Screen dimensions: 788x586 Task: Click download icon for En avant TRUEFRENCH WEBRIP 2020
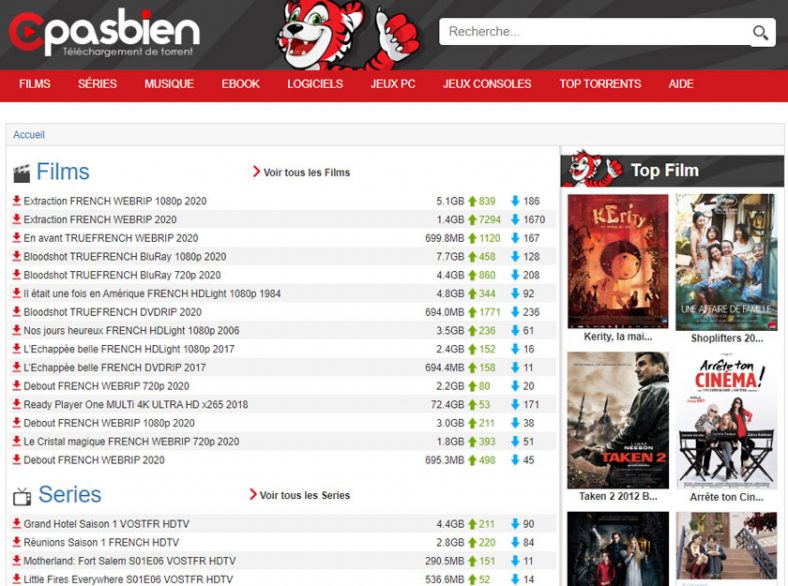pos(17,238)
